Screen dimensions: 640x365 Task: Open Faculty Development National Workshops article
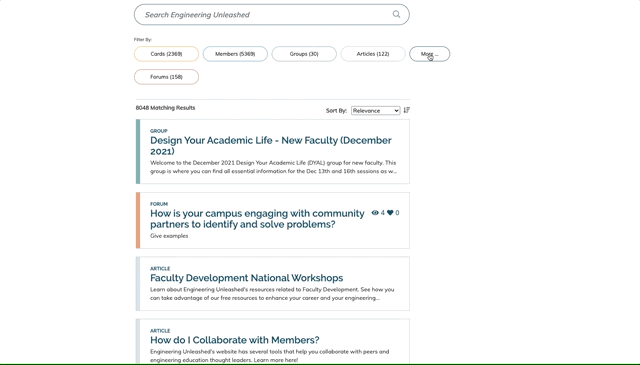tap(247, 278)
